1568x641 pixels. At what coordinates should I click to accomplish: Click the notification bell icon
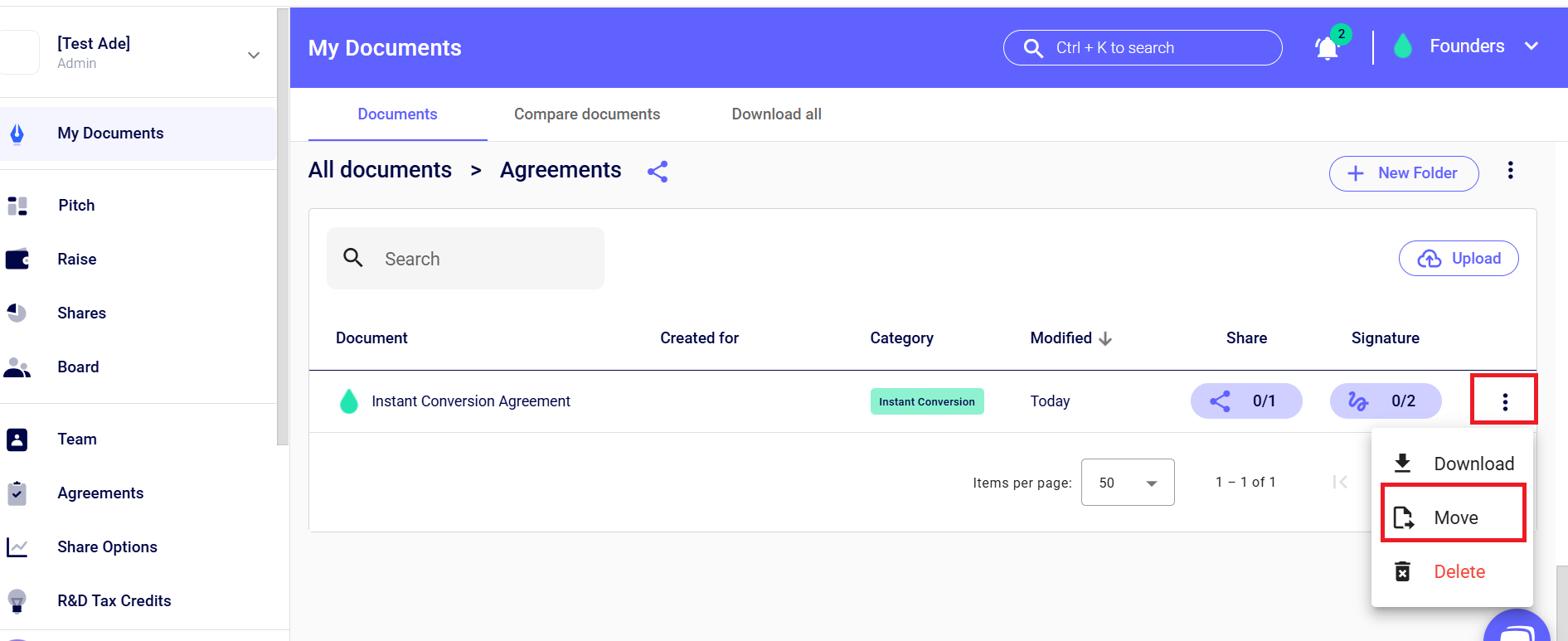(x=1327, y=49)
